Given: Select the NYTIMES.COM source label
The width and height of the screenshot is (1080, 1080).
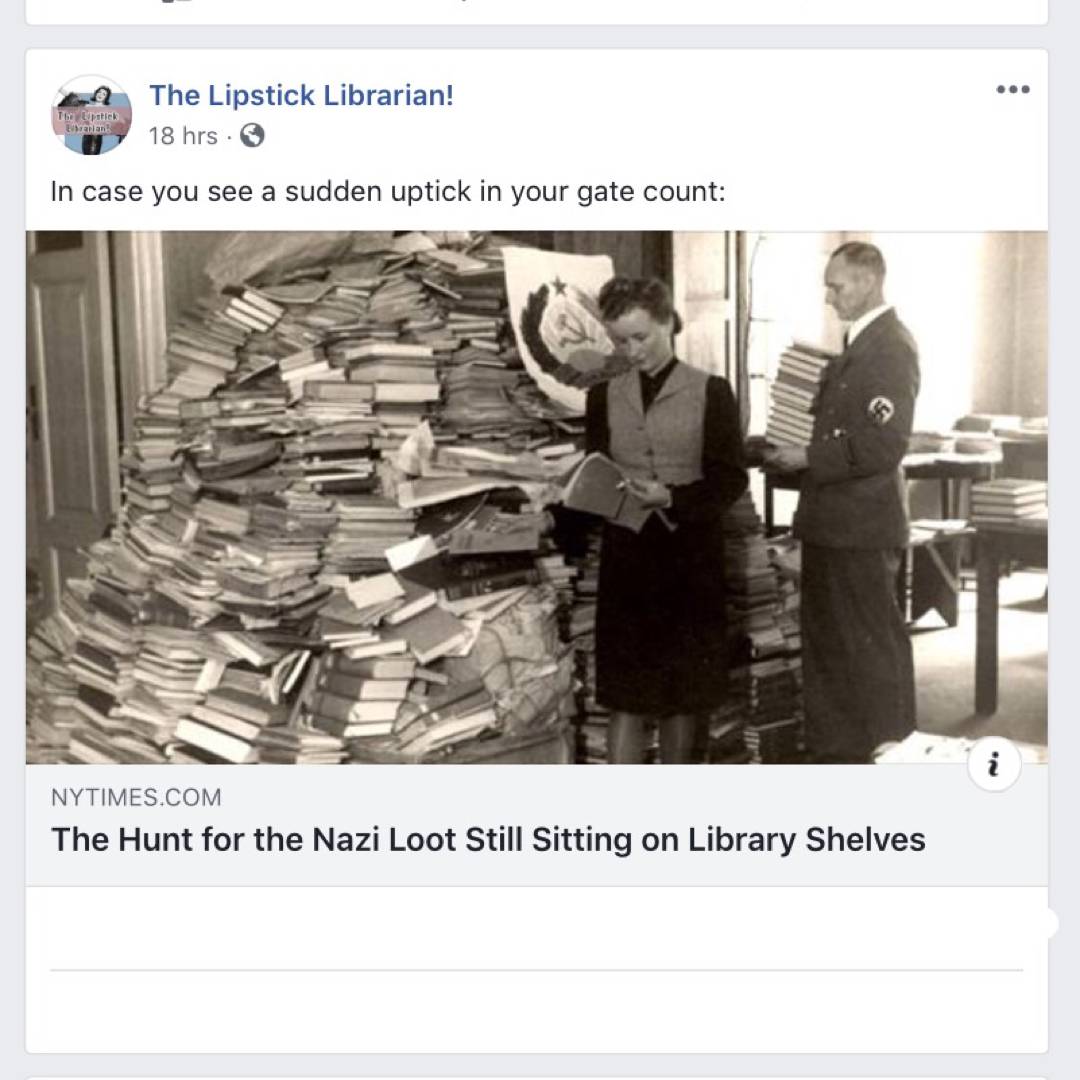Looking at the screenshot, I should click(136, 797).
